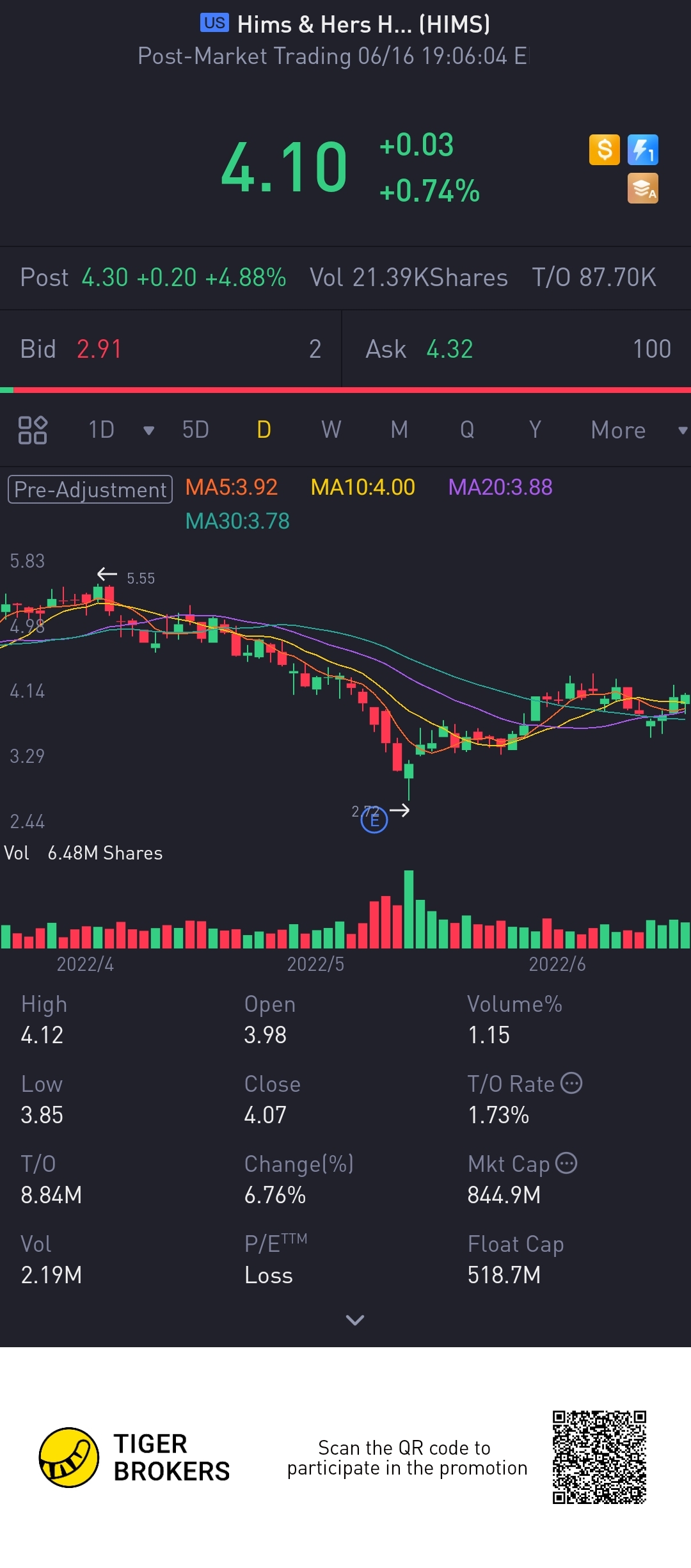Screen dimensions: 691x1568
Task: Switch to the 5D chart tab
Action: pos(196,430)
